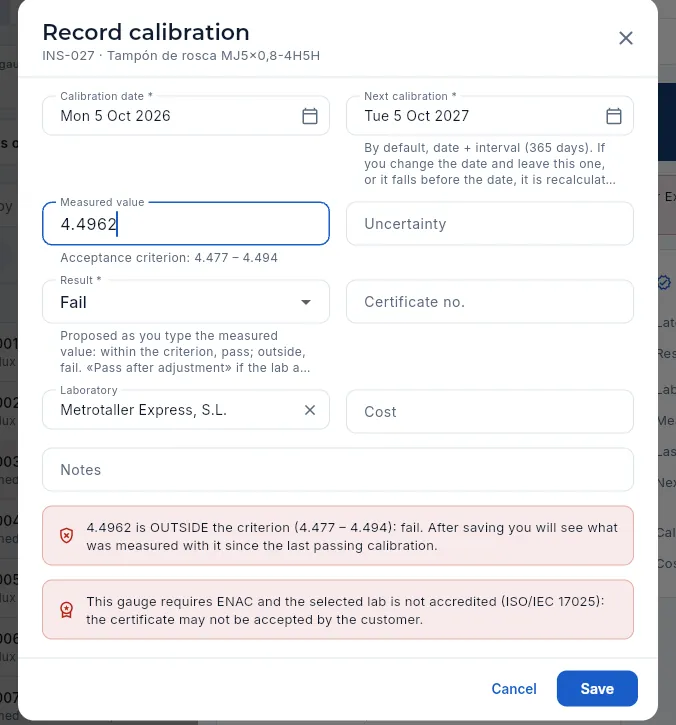This screenshot has height=725, width=676.
Task: Clear the selected Laboratory value
Action: 310,410
